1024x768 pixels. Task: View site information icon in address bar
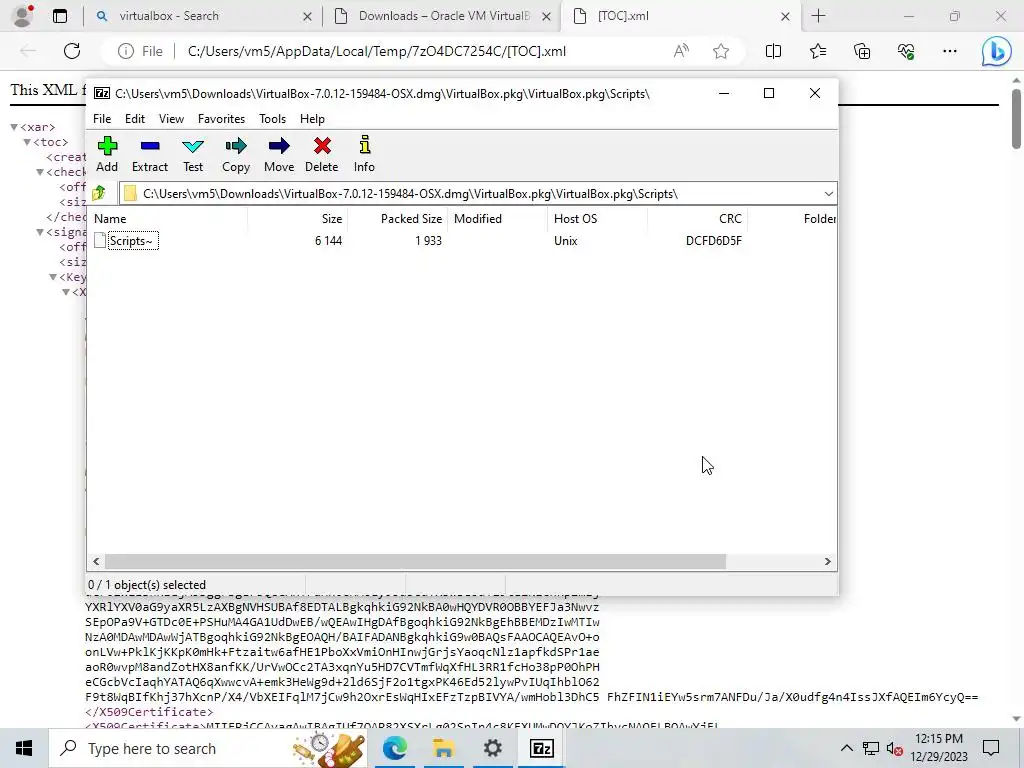(126, 51)
